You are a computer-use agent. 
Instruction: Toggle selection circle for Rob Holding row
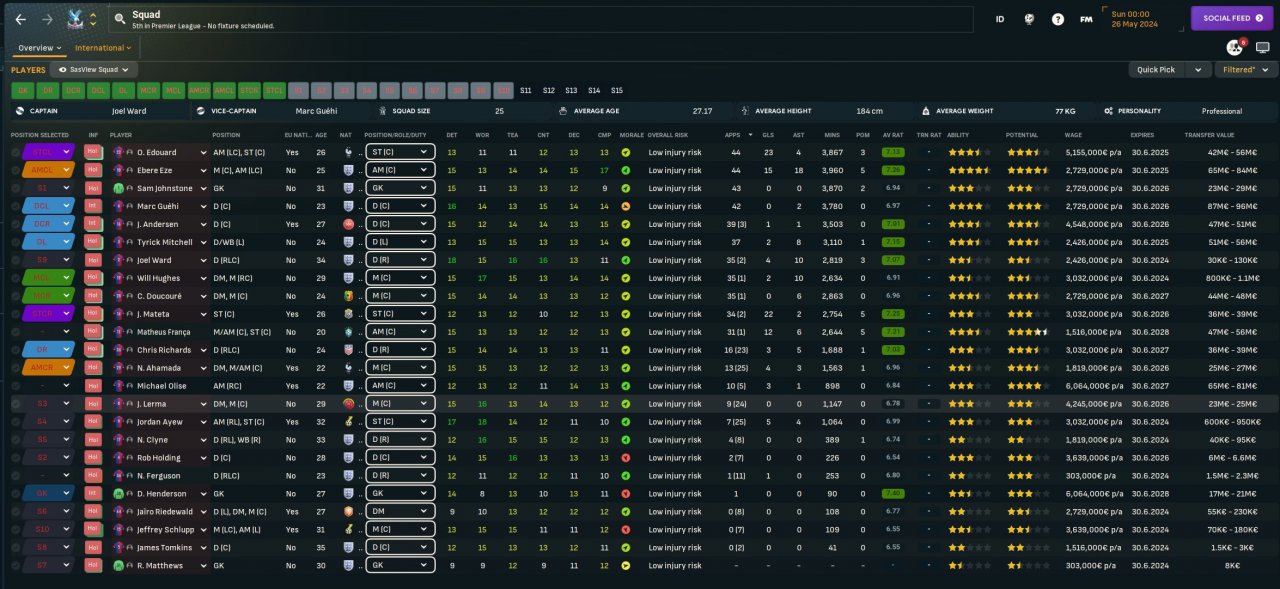point(16,458)
